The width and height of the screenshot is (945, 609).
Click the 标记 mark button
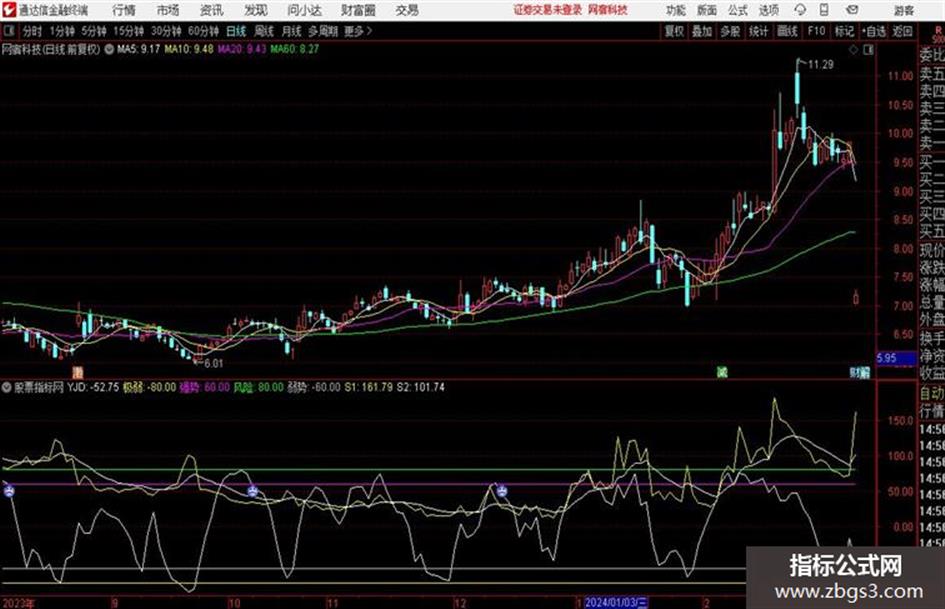coord(844,31)
